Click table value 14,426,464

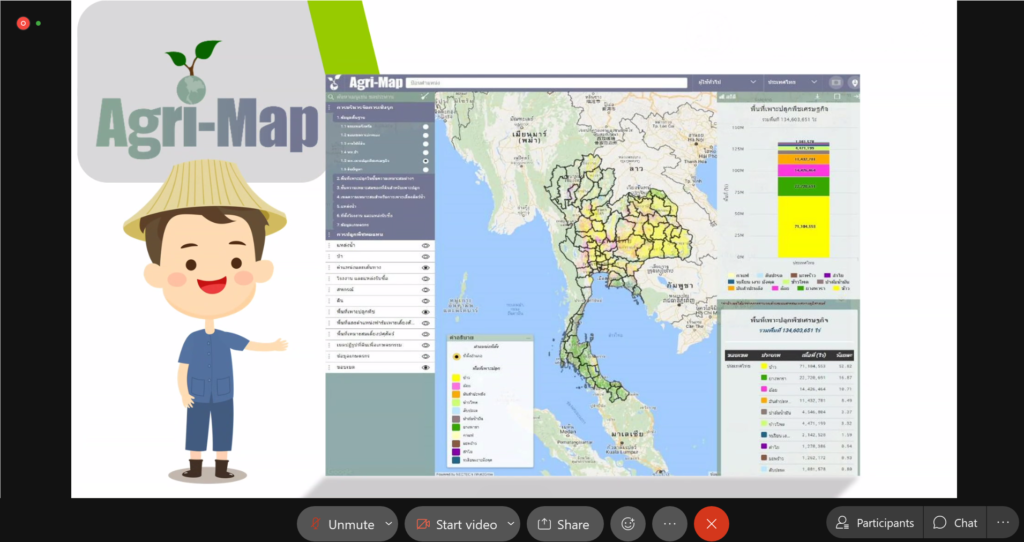[812, 389]
